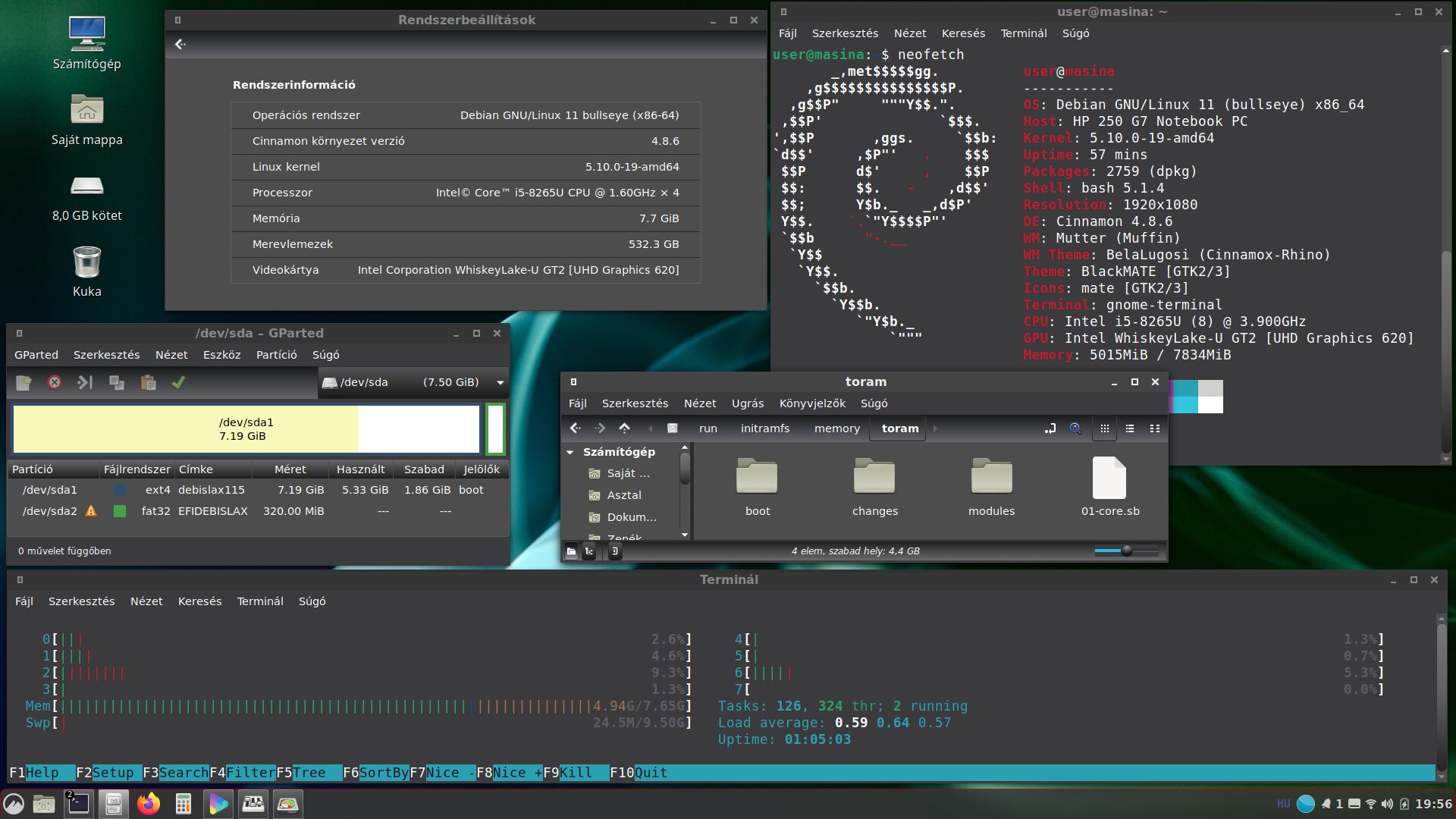Screen dimensions: 1456x819
Task: Go forward in toram file manager
Action: pos(600,428)
